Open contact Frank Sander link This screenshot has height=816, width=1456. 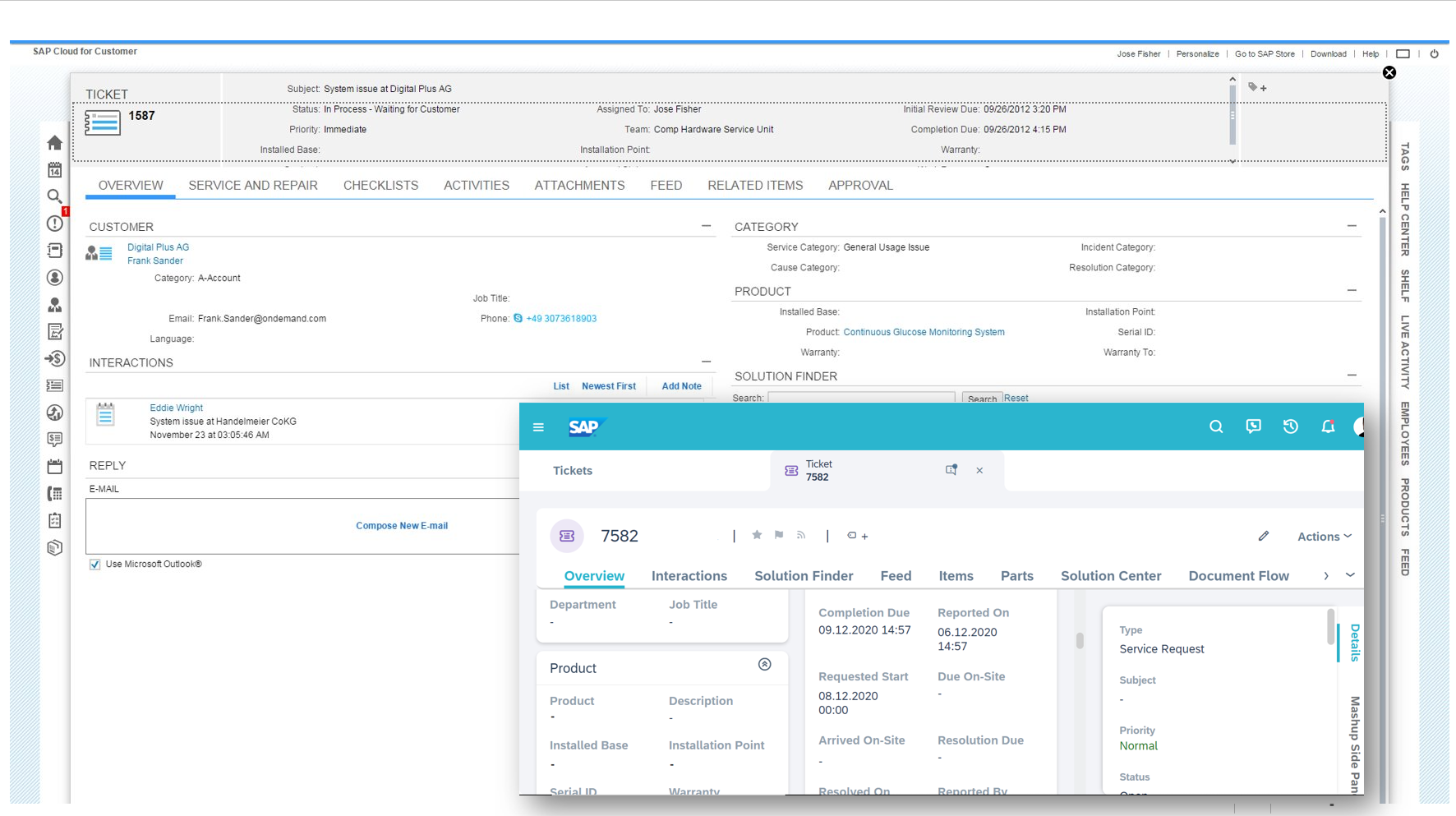(x=155, y=261)
